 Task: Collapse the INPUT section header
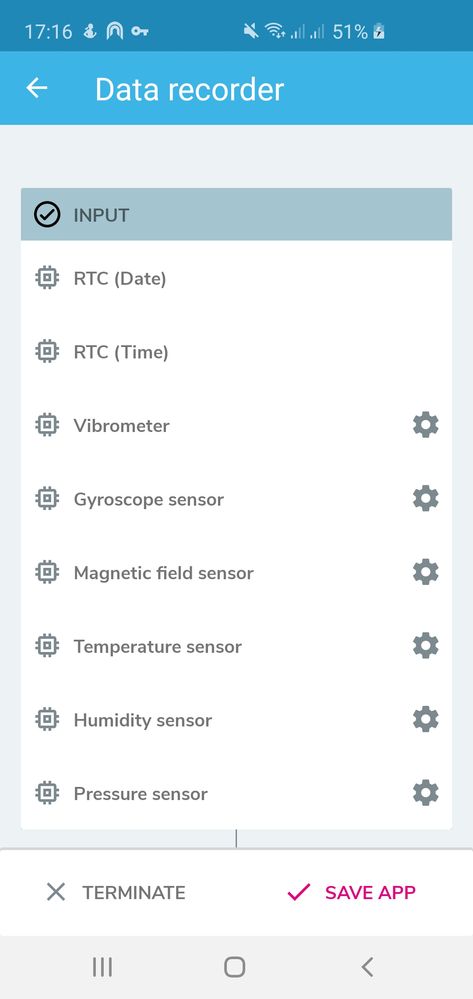[236, 214]
